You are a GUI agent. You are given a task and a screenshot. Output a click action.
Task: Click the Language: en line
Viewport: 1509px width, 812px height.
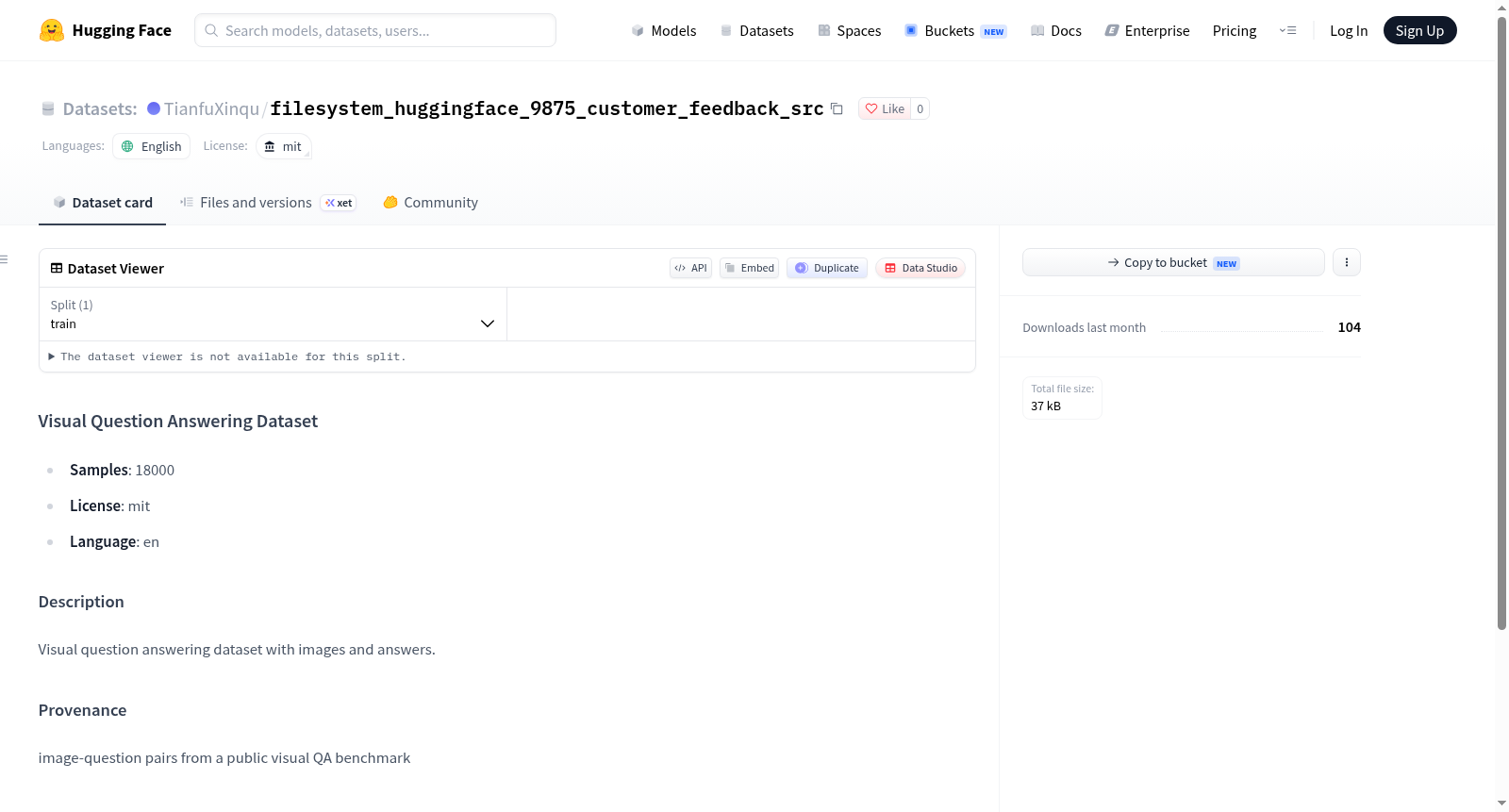point(114,541)
